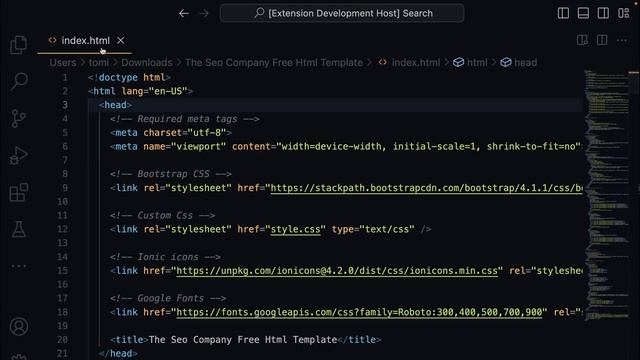Open the Explorer view in activity bar
This screenshot has width=640, height=360.
[x=18, y=45]
